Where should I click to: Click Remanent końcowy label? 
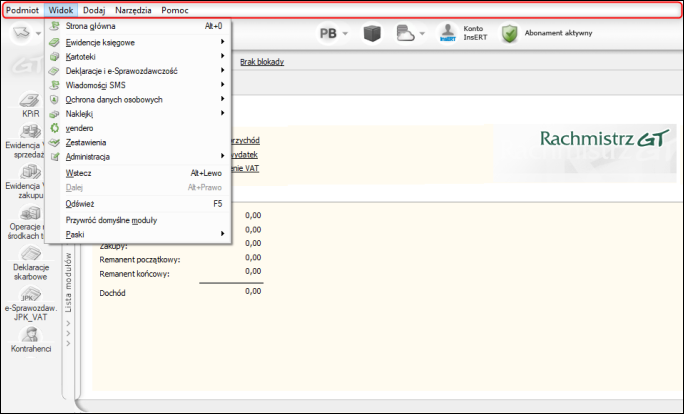click(x=134, y=274)
